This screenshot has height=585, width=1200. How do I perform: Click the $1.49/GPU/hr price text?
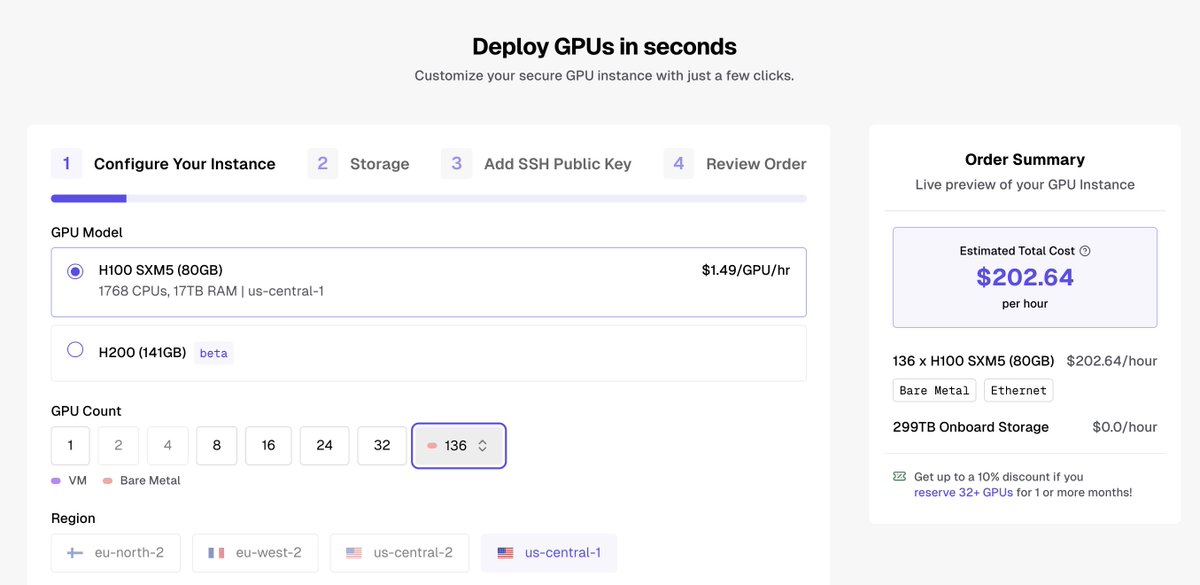coord(746,270)
